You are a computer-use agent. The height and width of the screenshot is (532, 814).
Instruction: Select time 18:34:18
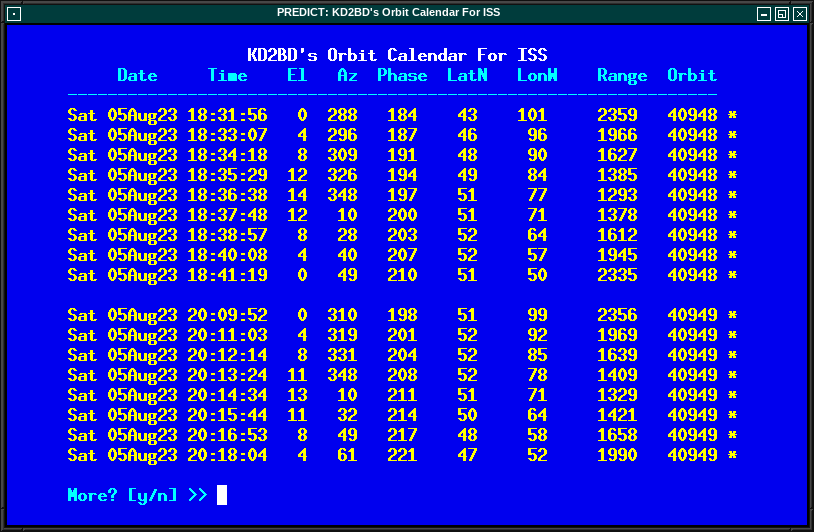point(227,155)
